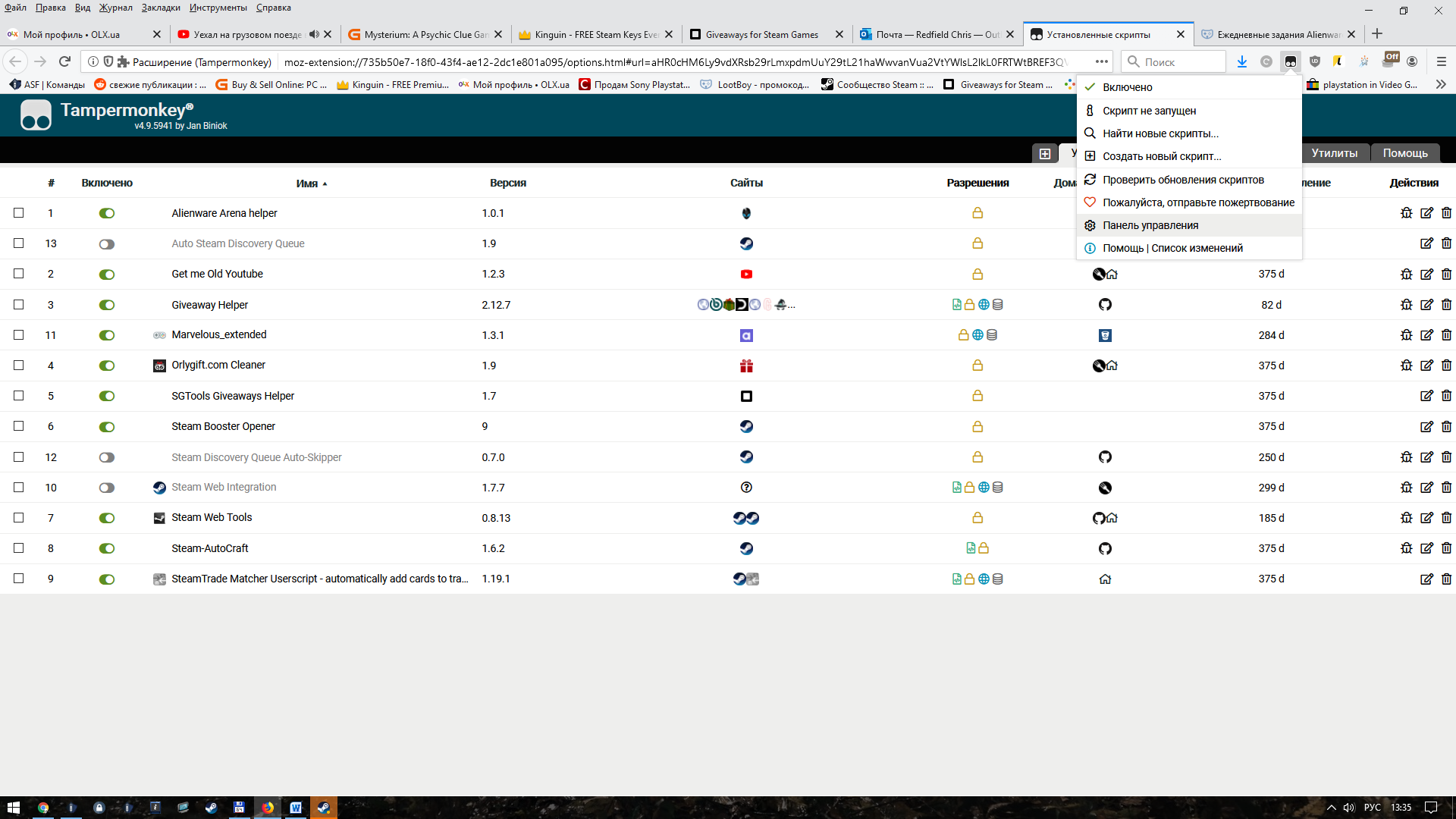
Task: Mute the YouTube tab audio icon
Action: coord(314,34)
